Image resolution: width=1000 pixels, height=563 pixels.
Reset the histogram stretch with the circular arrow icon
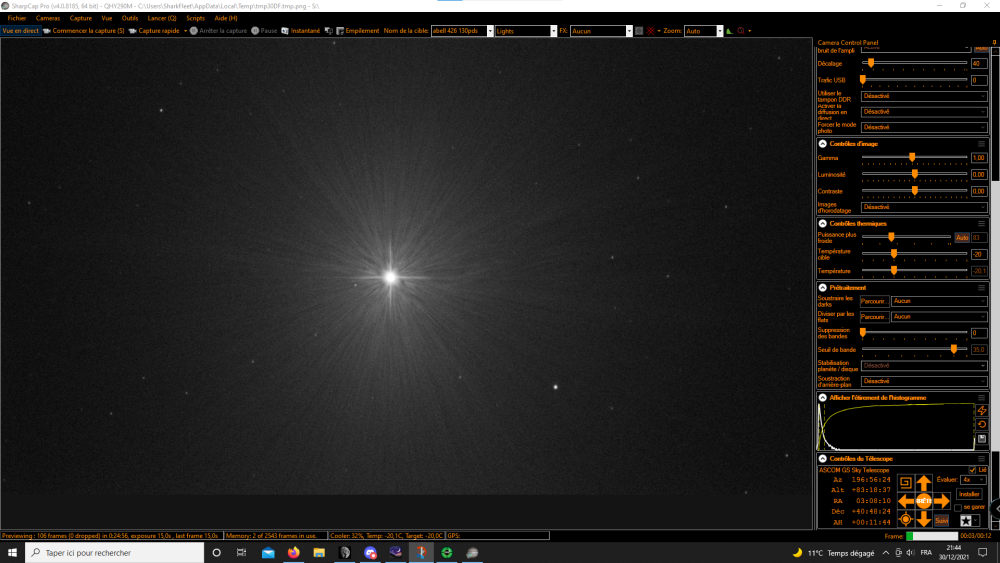coord(982,425)
